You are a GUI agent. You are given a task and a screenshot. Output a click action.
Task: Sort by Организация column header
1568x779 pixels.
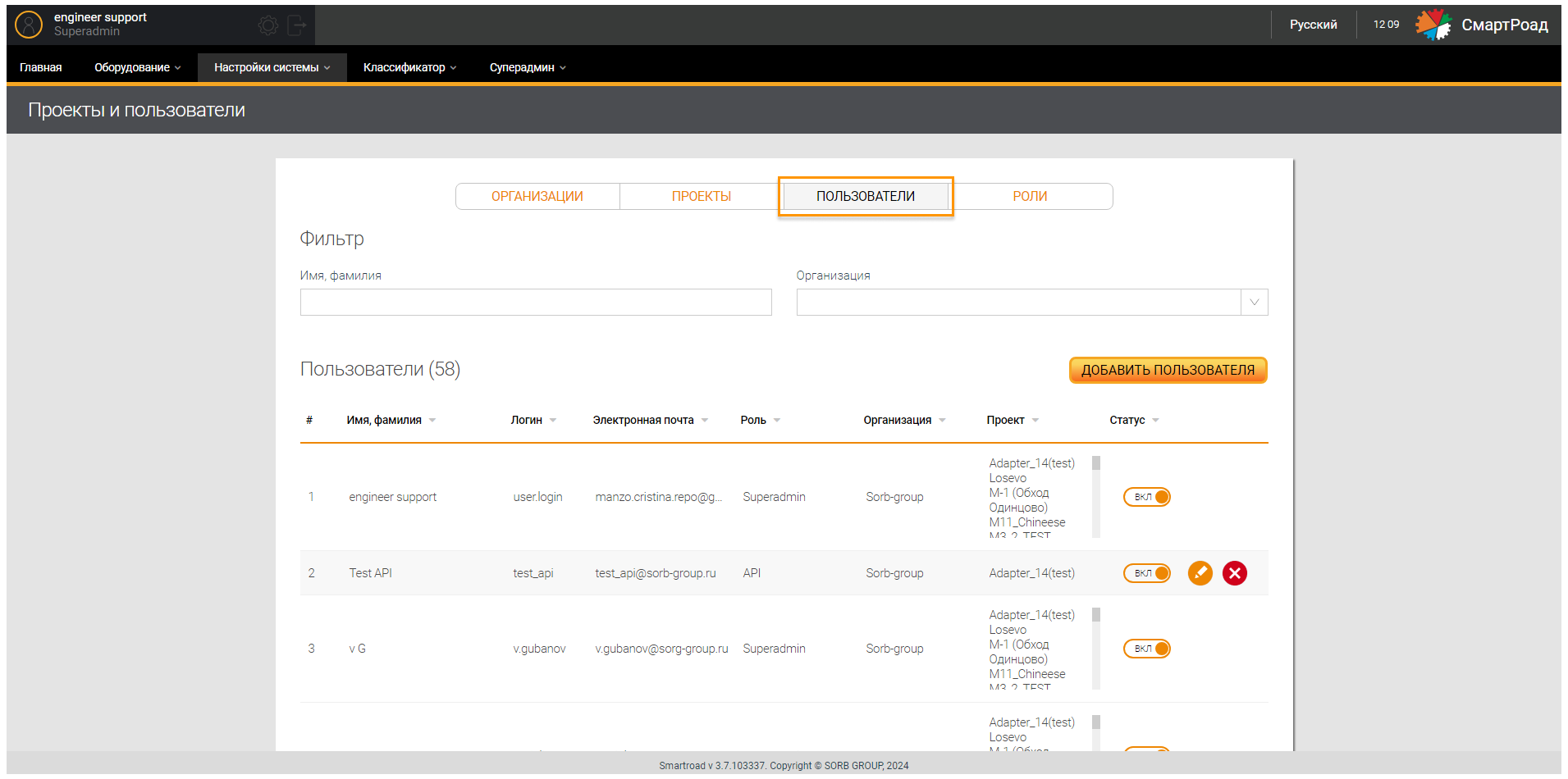(x=904, y=420)
